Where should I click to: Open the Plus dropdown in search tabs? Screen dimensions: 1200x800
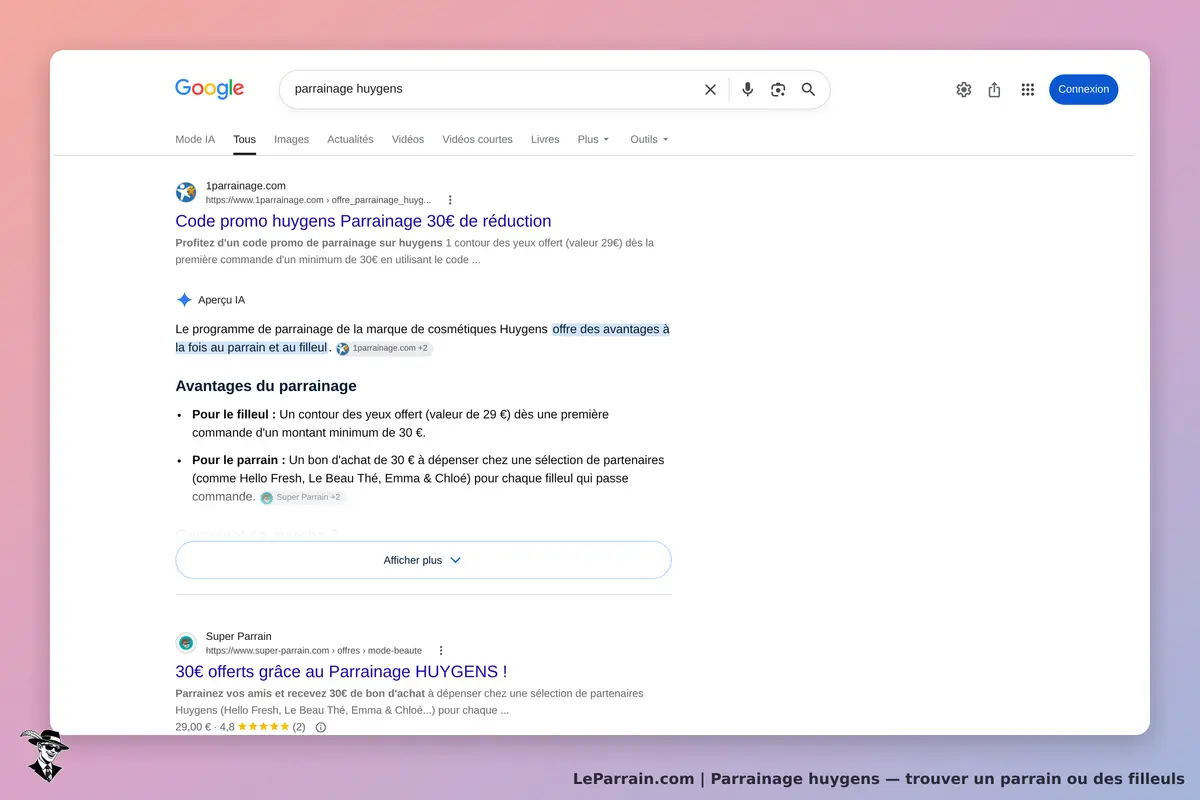click(x=593, y=139)
